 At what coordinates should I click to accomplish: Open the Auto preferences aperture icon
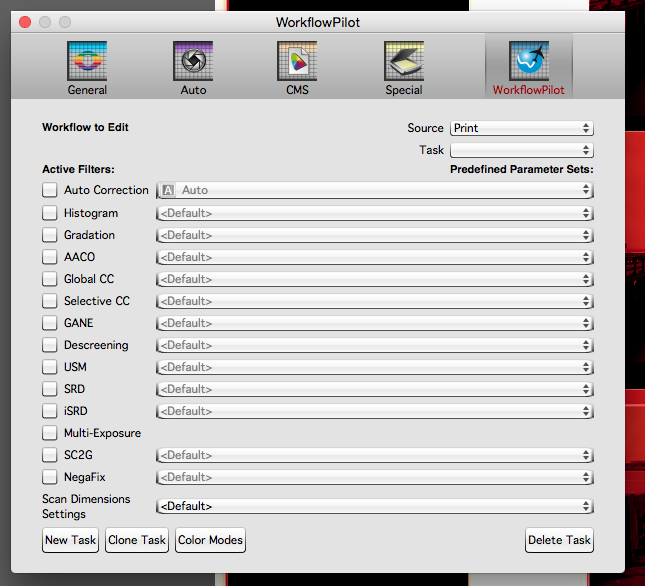[x=193, y=61]
